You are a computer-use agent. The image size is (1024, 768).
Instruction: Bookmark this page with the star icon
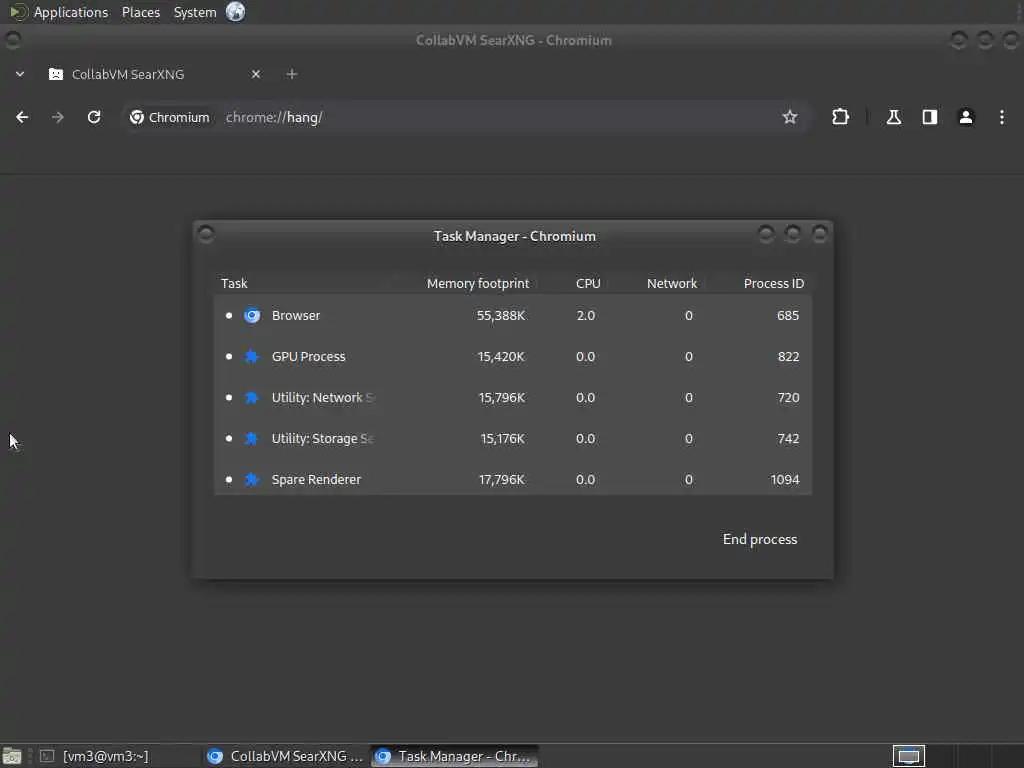click(x=790, y=117)
